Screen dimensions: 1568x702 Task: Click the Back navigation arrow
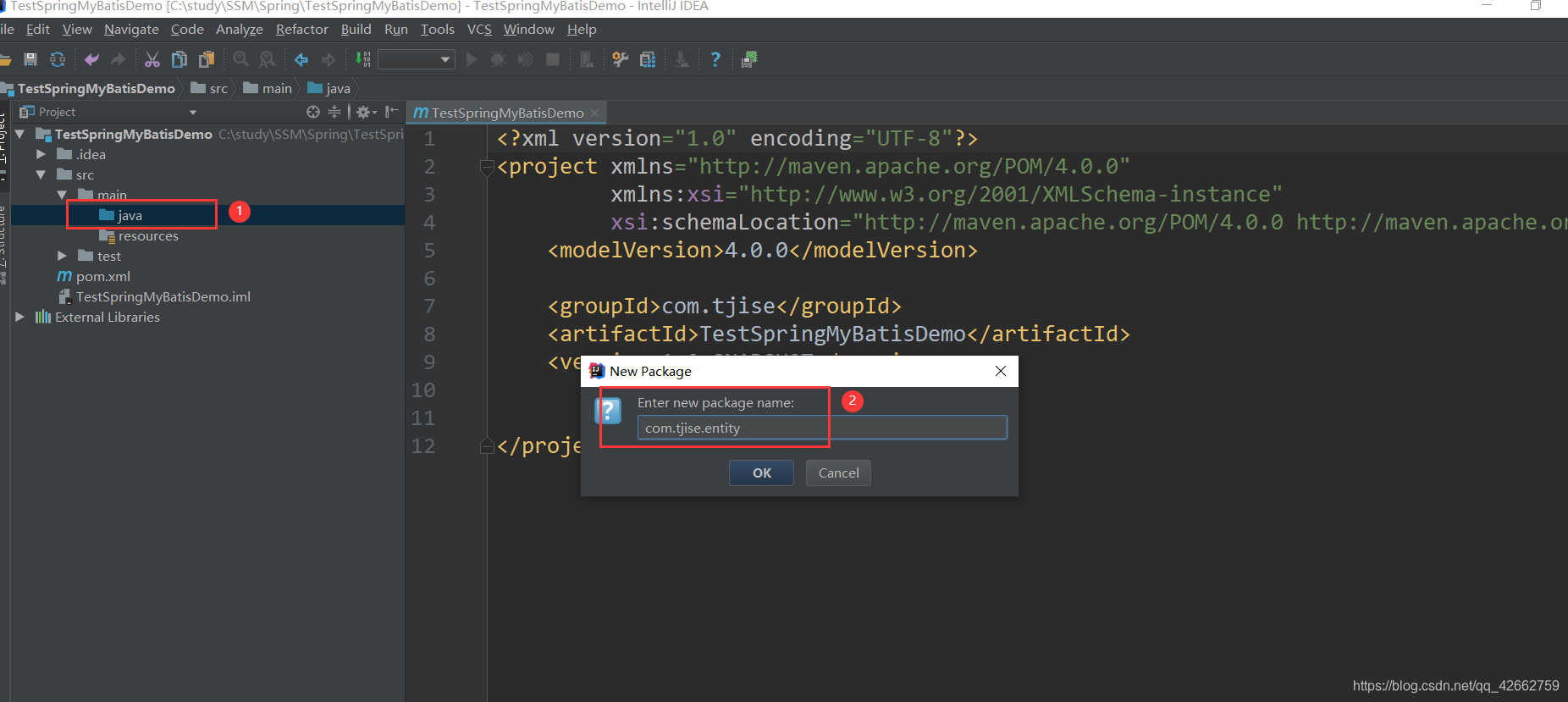click(x=301, y=59)
